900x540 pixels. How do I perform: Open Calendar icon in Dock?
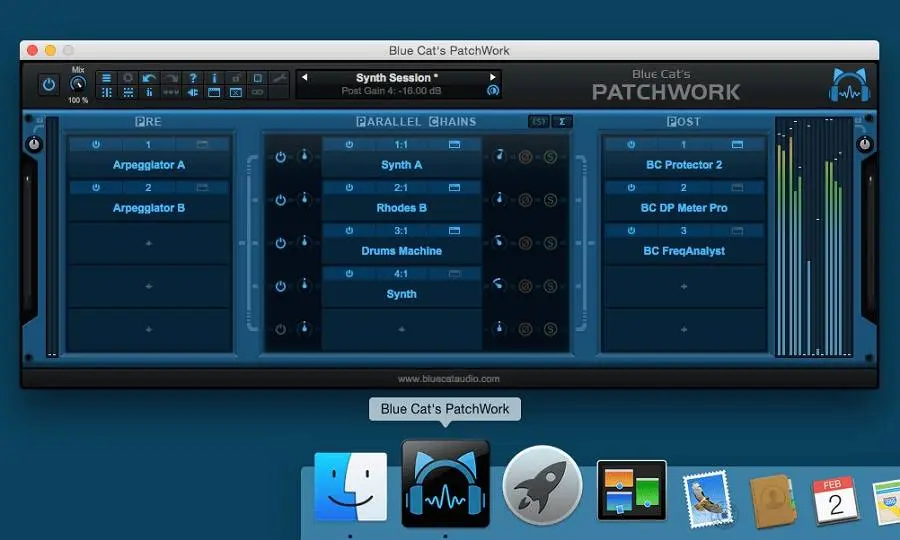coord(836,499)
